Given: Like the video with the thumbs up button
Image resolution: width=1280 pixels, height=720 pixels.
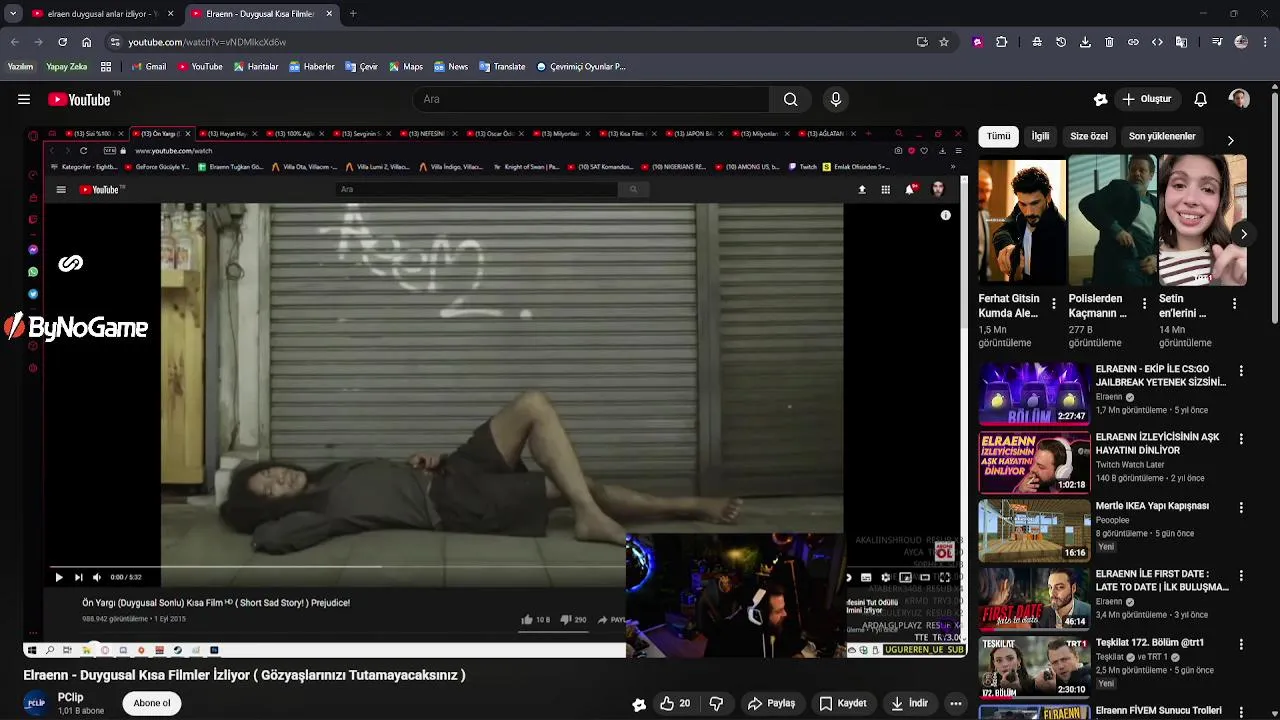Looking at the screenshot, I should click(x=675, y=703).
